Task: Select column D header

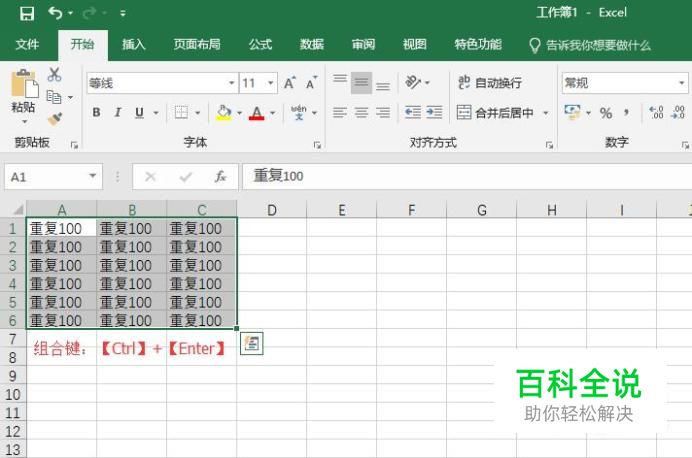Action: [271, 210]
